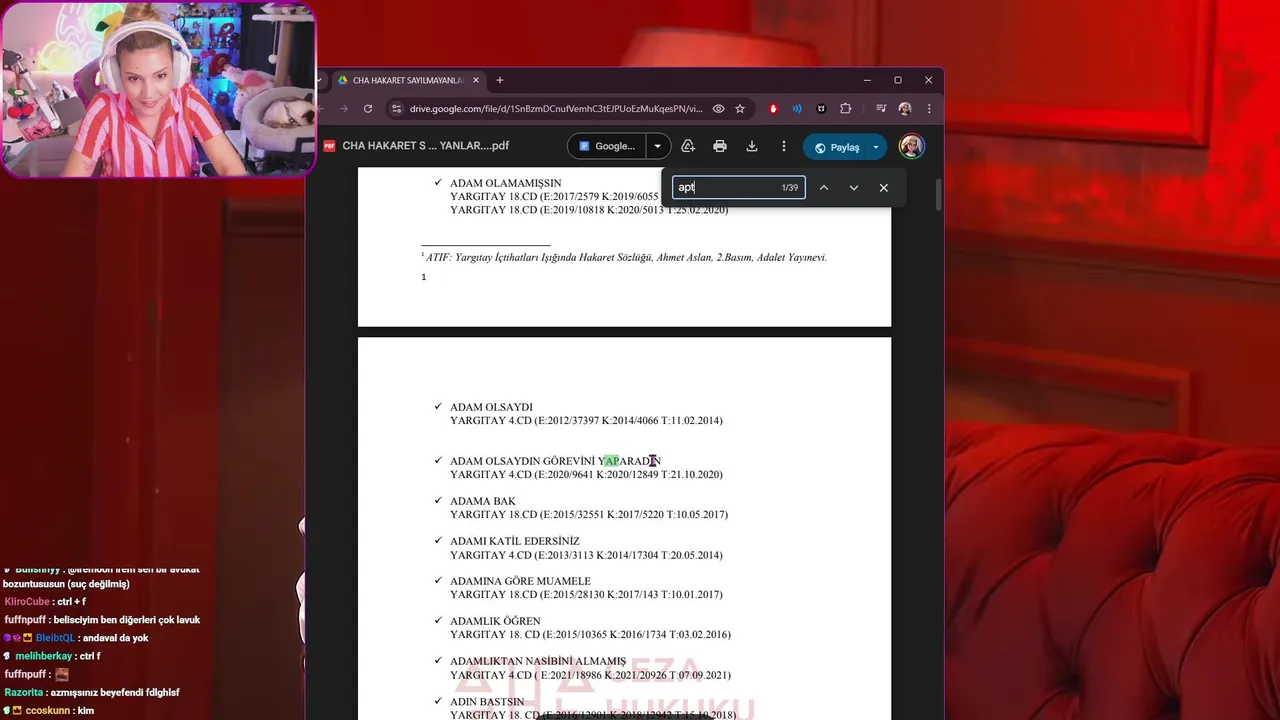Maximize the Chrome window
The height and width of the screenshot is (720, 1280).
(898, 80)
